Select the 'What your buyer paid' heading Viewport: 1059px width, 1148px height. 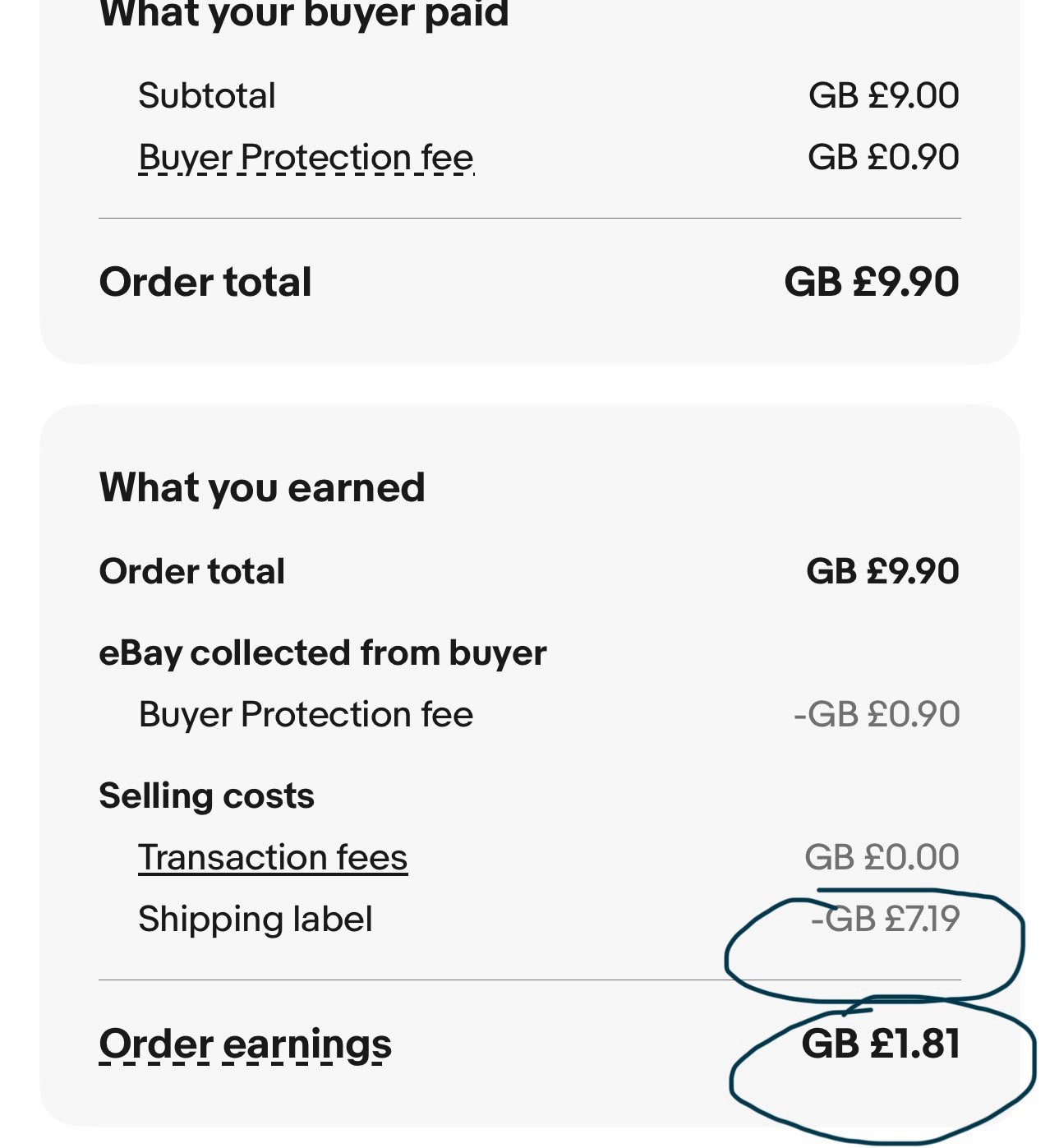(304, 13)
